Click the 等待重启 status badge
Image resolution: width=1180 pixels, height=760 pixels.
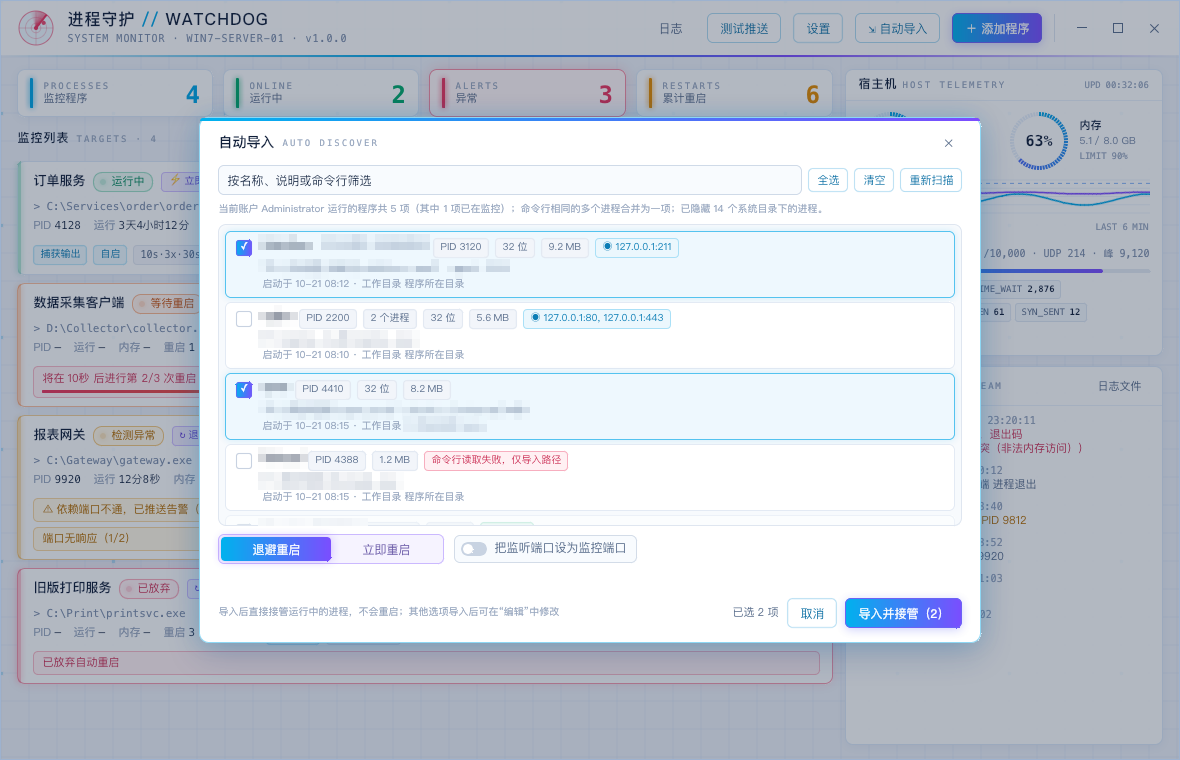pyautogui.click(x=166, y=303)
